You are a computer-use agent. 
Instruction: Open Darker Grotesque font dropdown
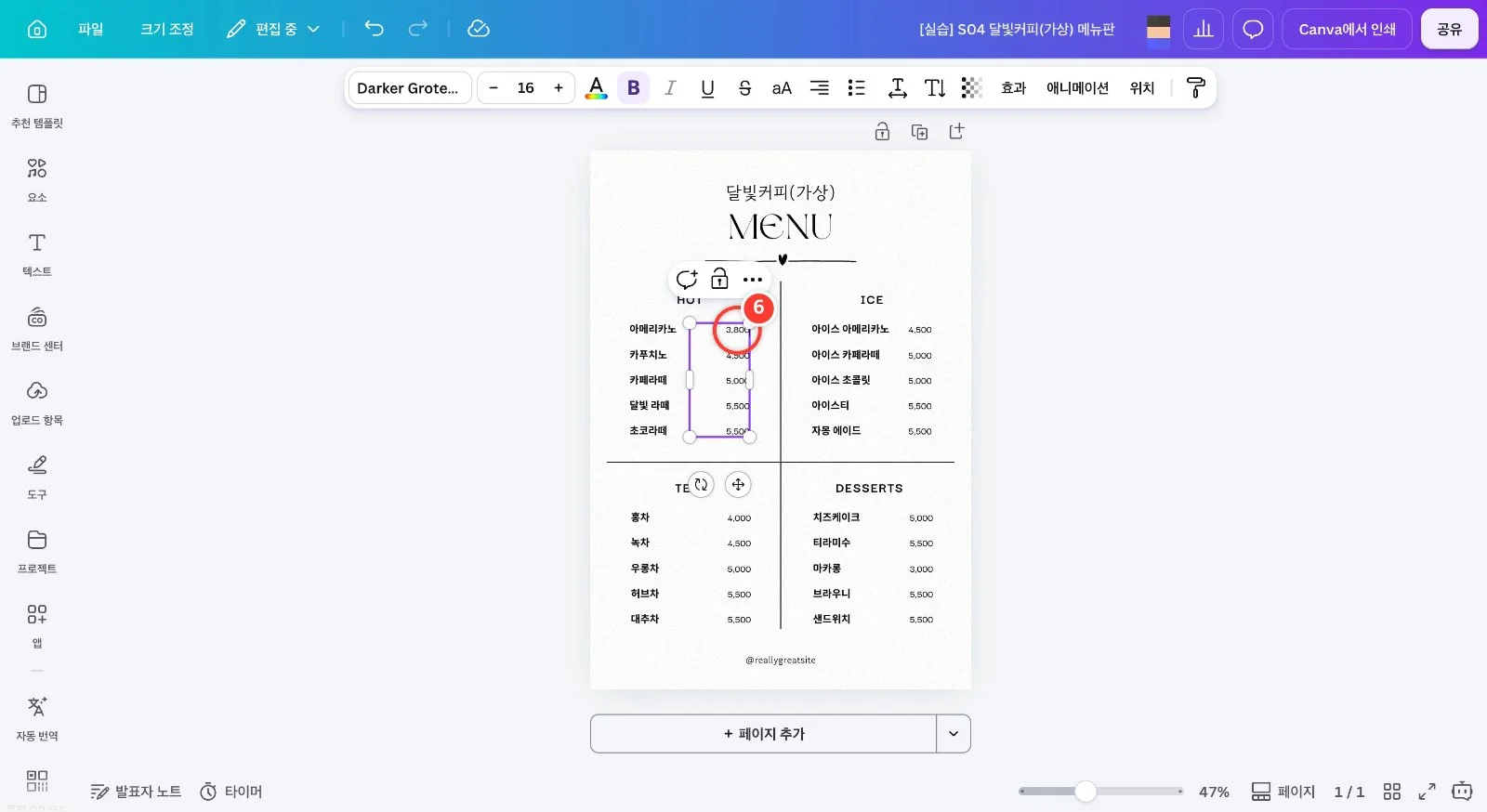(x=410, y=88)
